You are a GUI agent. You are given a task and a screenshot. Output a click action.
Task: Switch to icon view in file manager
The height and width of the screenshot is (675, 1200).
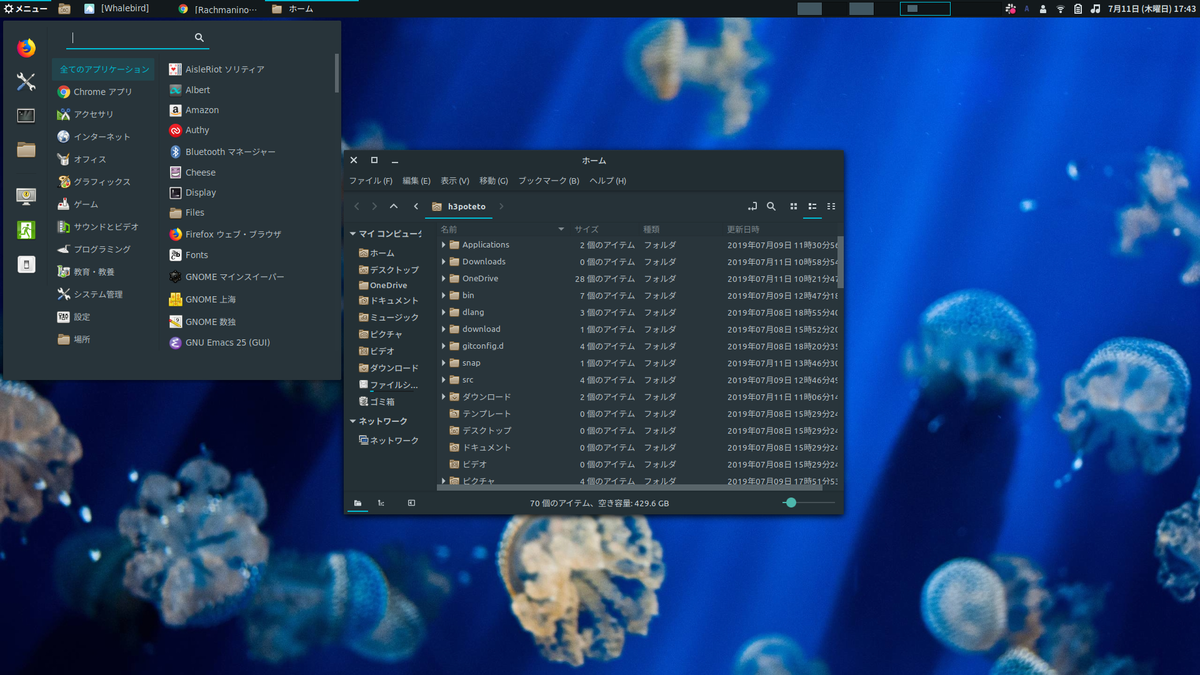(794, 207)
